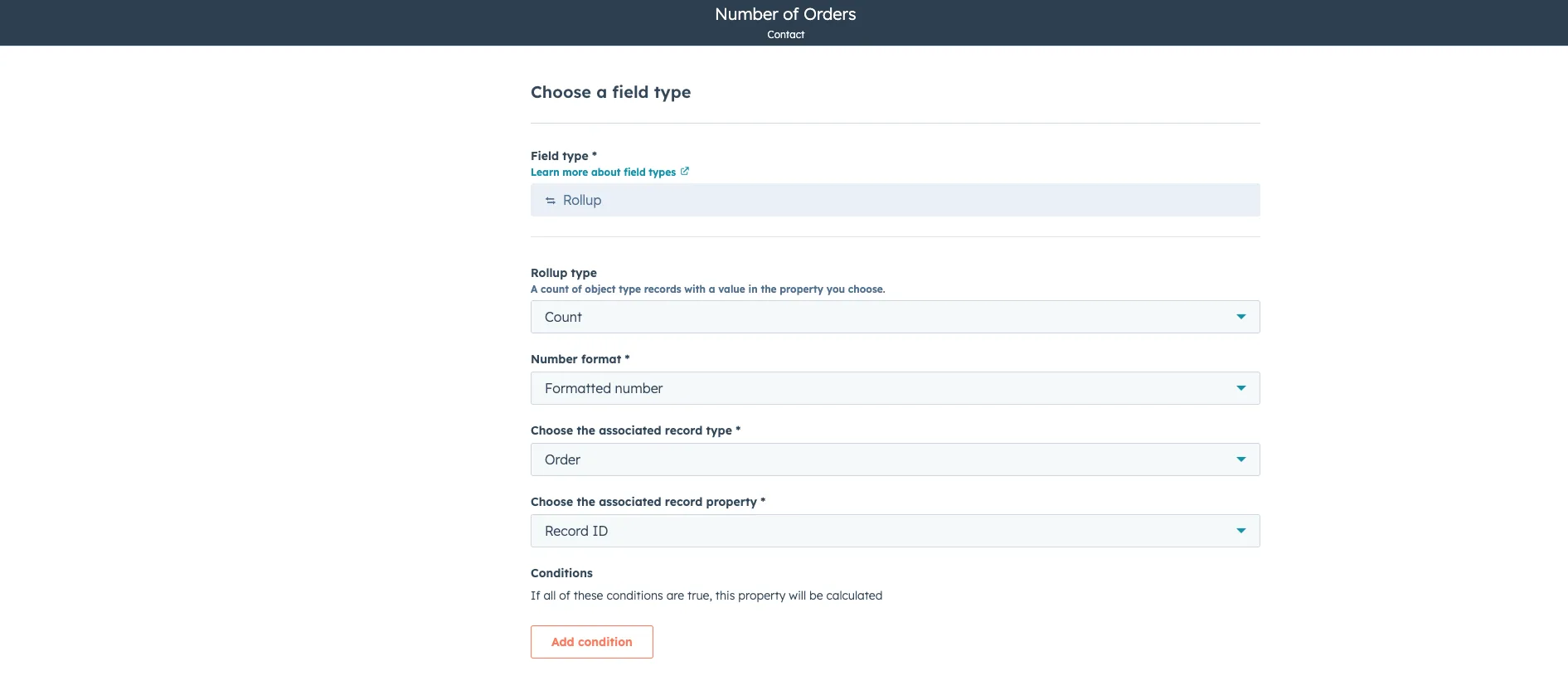Open the Order associated record type dropdown
Image resolution: width=1568 pixels, height=700 pixels.
[895, 459]
